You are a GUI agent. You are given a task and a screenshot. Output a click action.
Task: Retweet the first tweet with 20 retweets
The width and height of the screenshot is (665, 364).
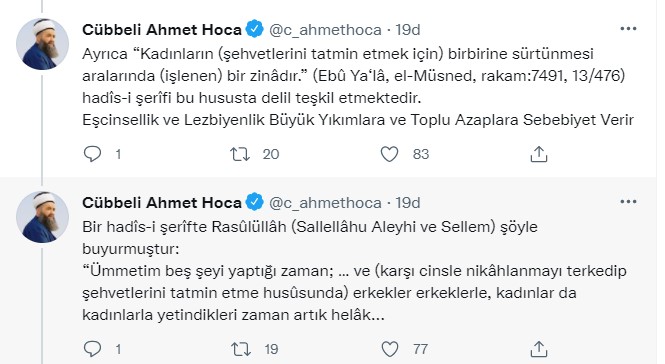pyautogui.click(x=240, y=154)
